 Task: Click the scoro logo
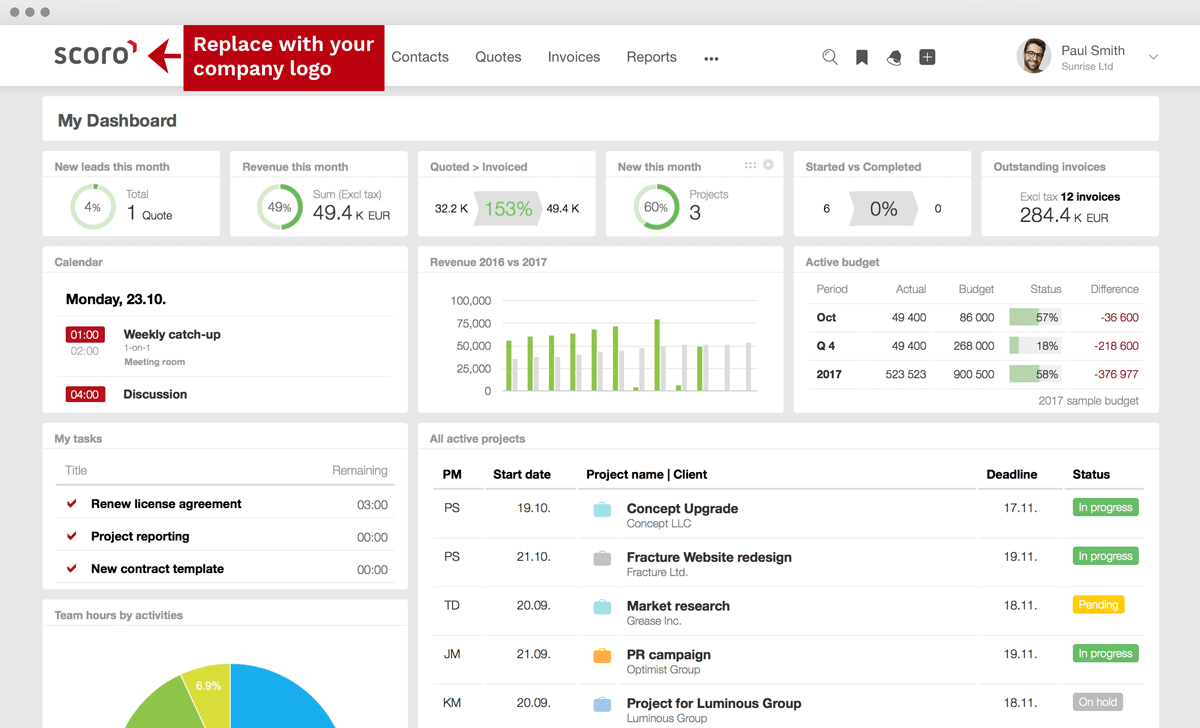[x=95, y=54]
